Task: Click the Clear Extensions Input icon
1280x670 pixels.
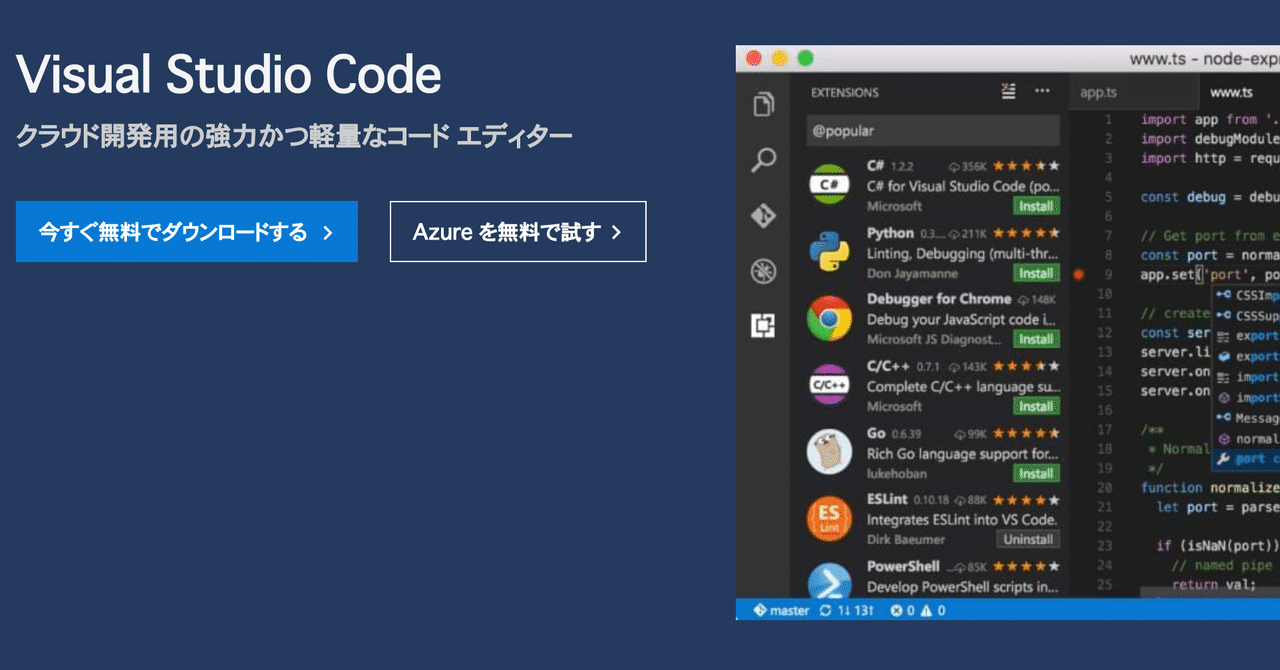Action: (x=1008, y=92)
